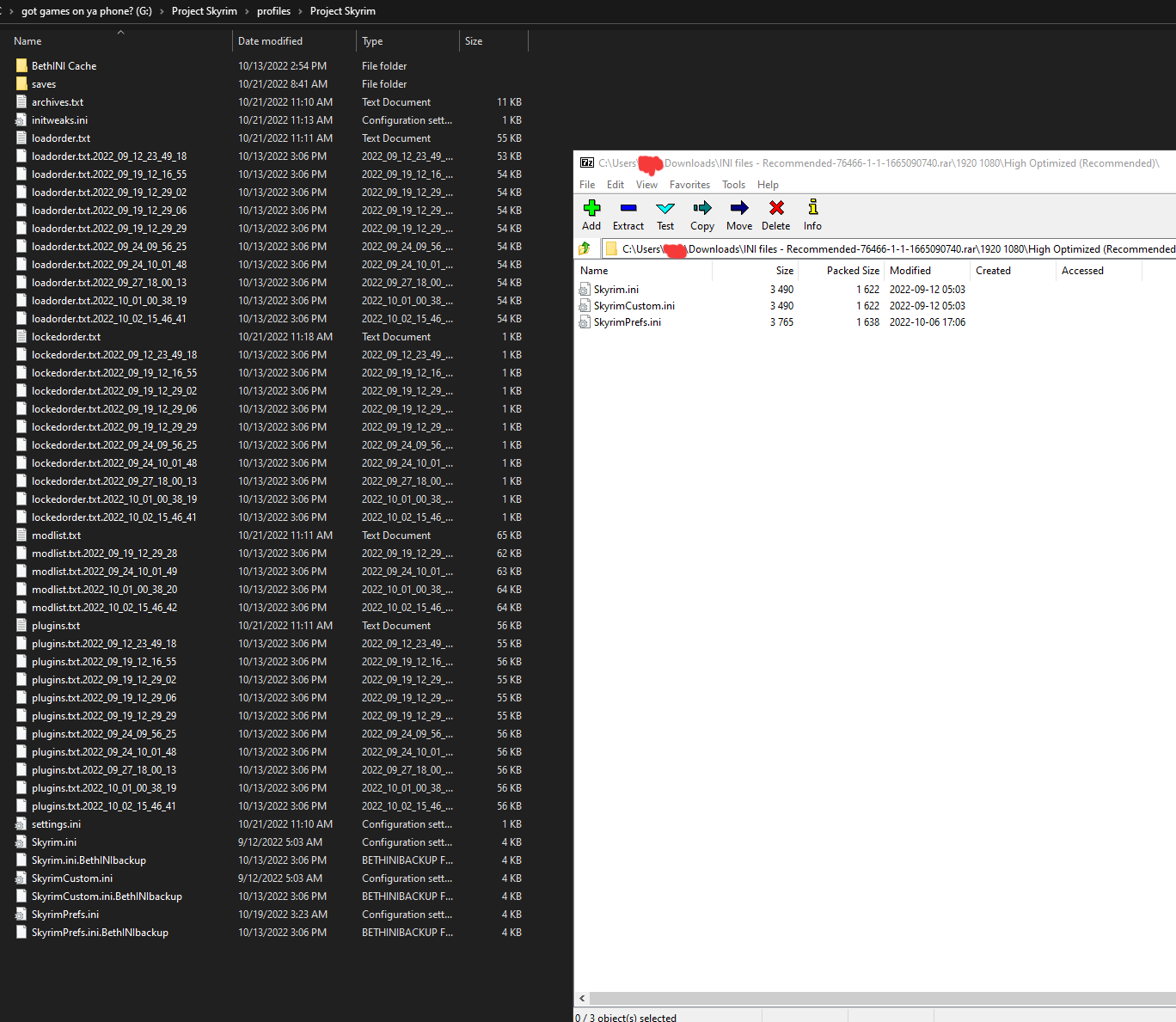Click the SkyrimCustom.ini icon in Explorer list

(x=21, y=878)
